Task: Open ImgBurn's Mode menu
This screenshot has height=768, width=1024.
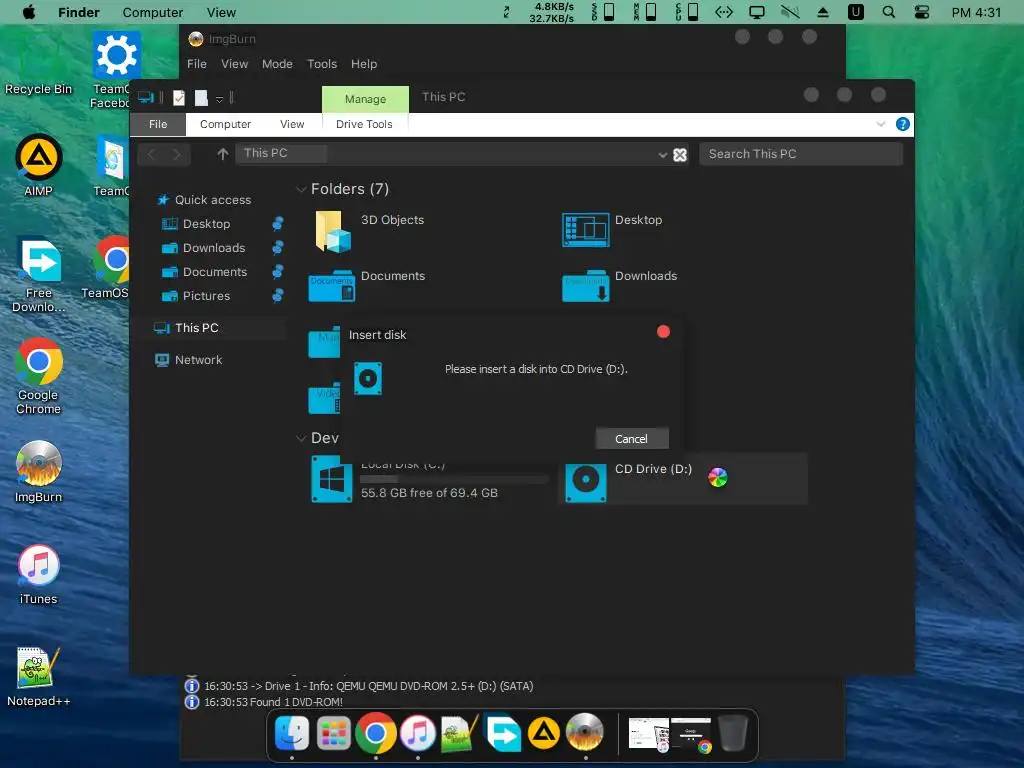Action: tap(277, 64)
